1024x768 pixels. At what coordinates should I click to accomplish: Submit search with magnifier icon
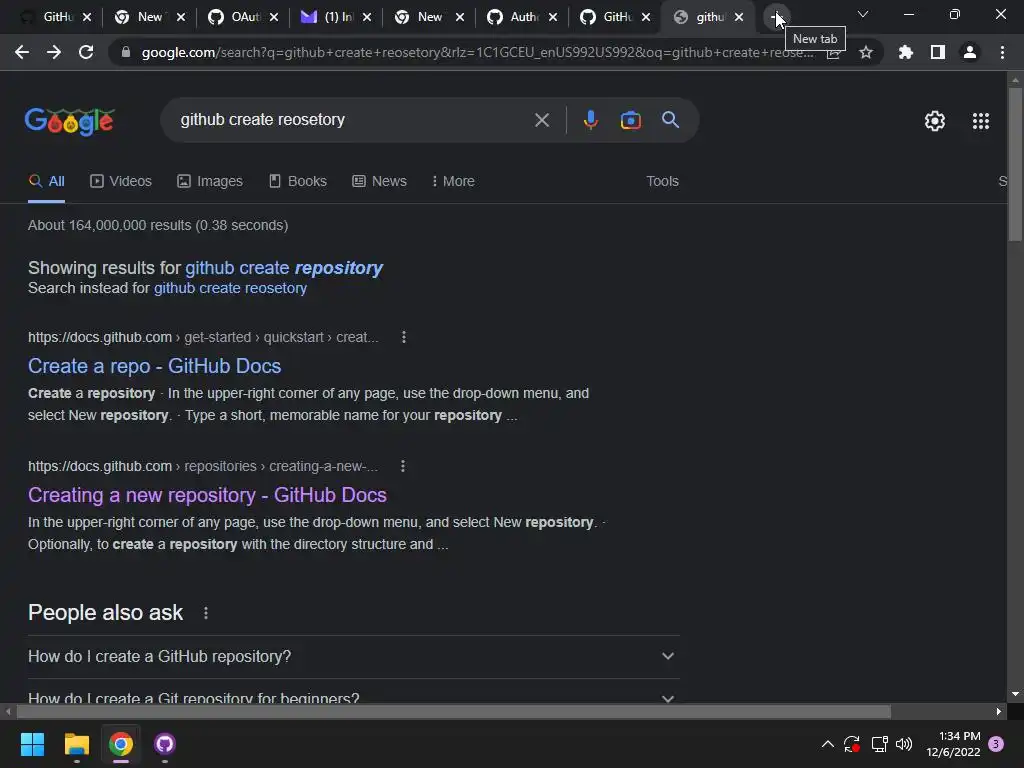[670, 120]
